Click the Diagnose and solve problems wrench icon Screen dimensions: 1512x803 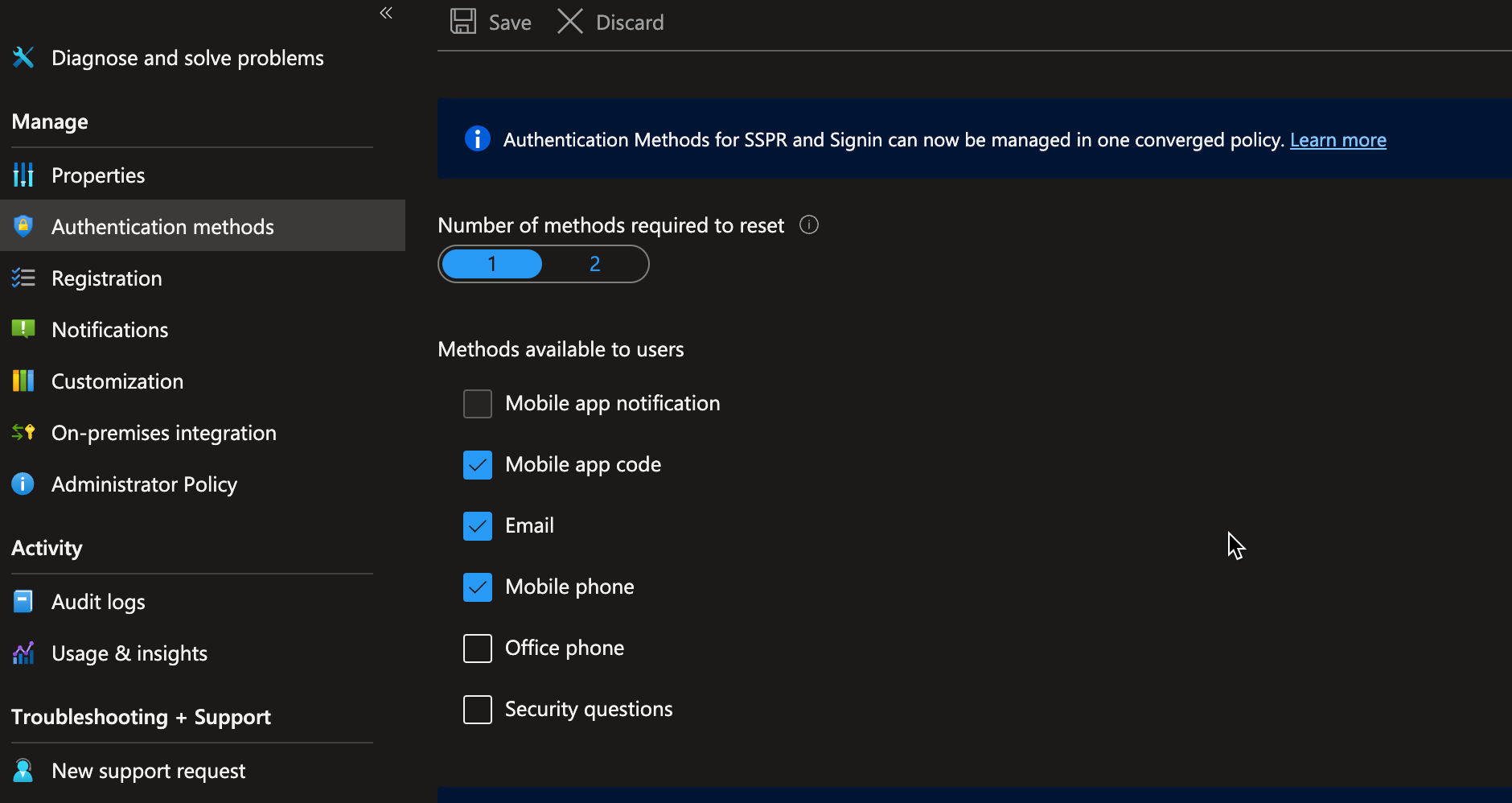pyautogui.click(x=23, y=58)
